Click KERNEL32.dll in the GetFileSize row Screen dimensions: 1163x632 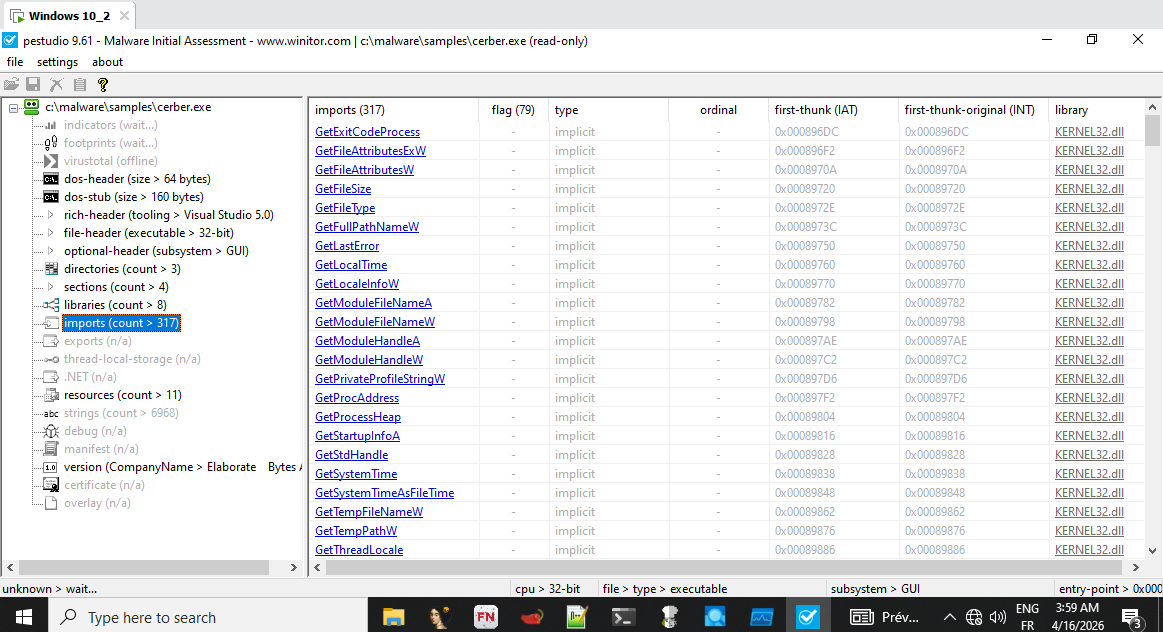pos(1089,189)
